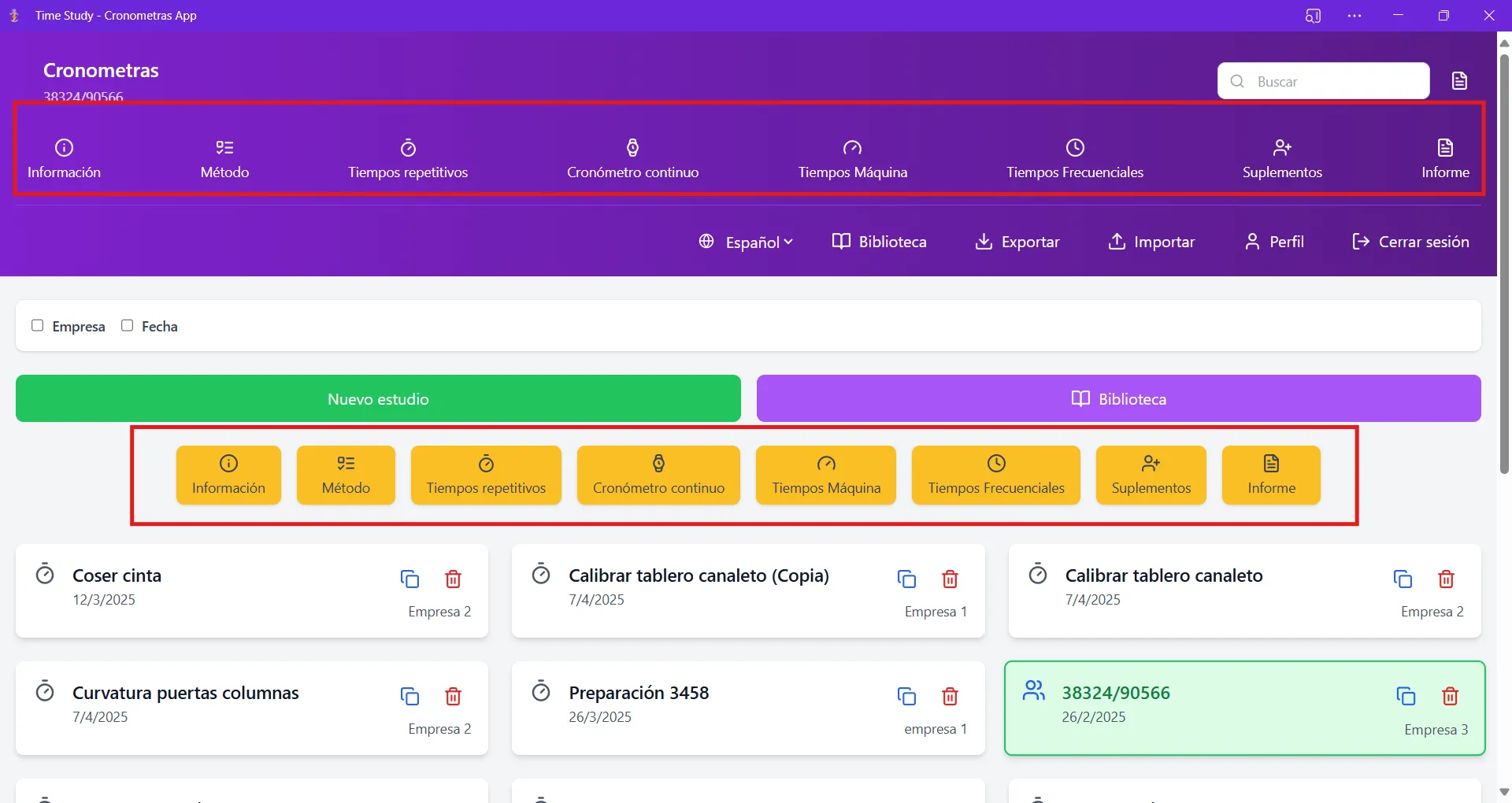Click the yellow Información button

(x=228, y=475)
